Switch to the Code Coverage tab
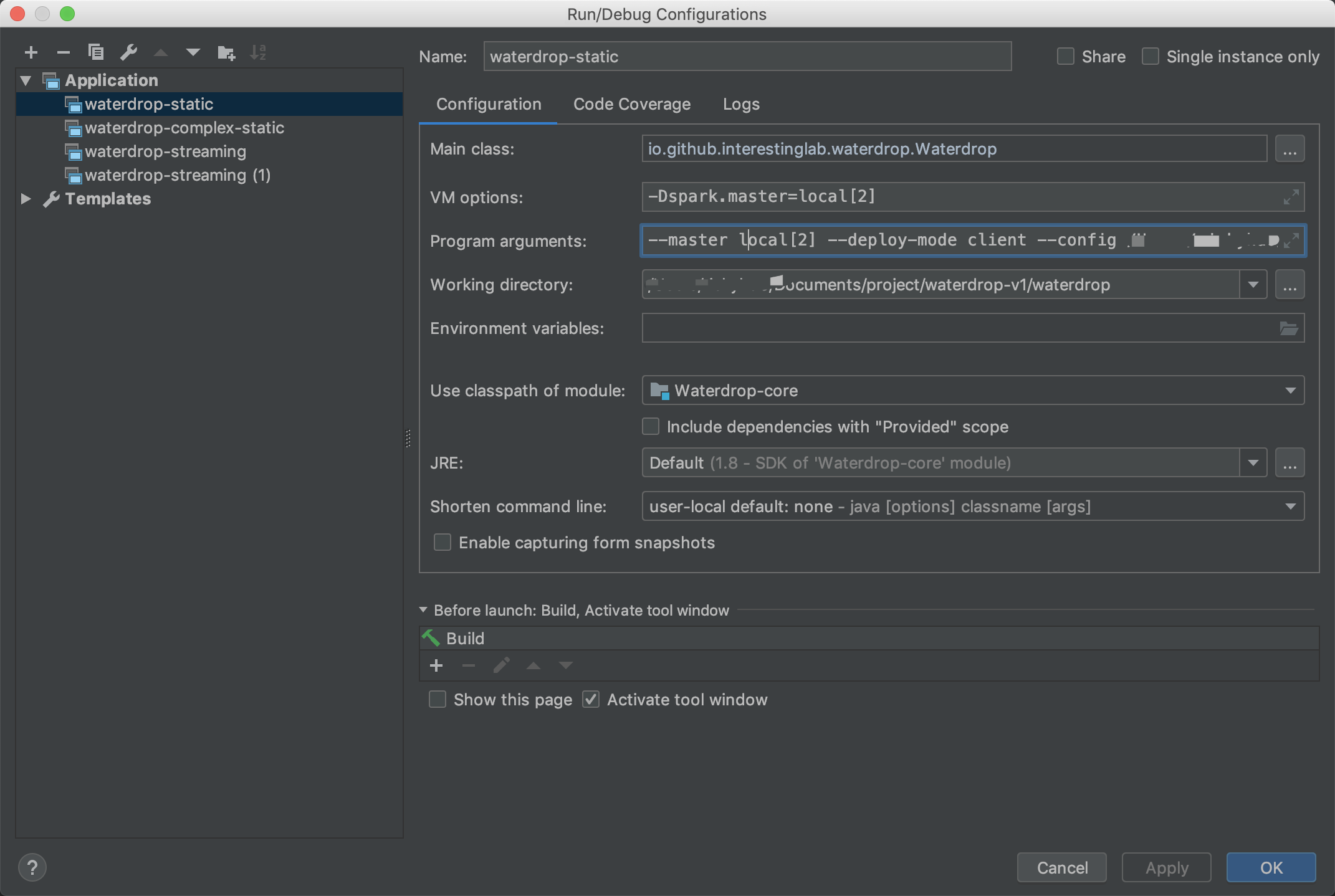The image size is (1335, 896). pyautogui.click(x=632, y=104)
